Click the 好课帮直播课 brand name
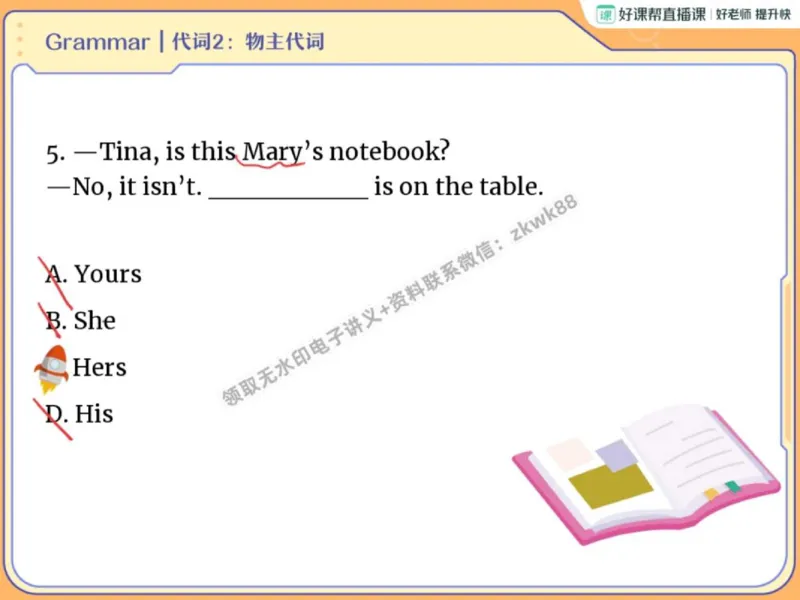The width and height of the screenshot is (800, 600). (662, 14)
